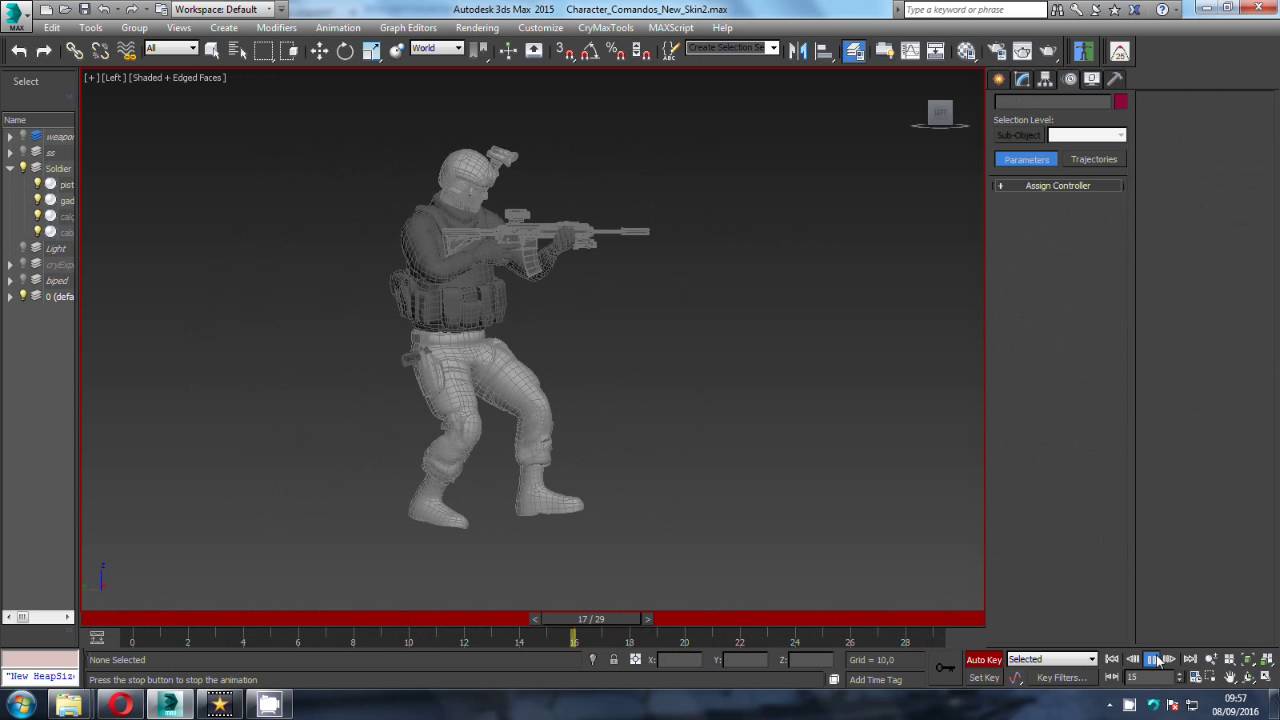1280x720 pixels.
Task: Click the Parameters button
Action: pyautogui.click(x=1027, y=160)
